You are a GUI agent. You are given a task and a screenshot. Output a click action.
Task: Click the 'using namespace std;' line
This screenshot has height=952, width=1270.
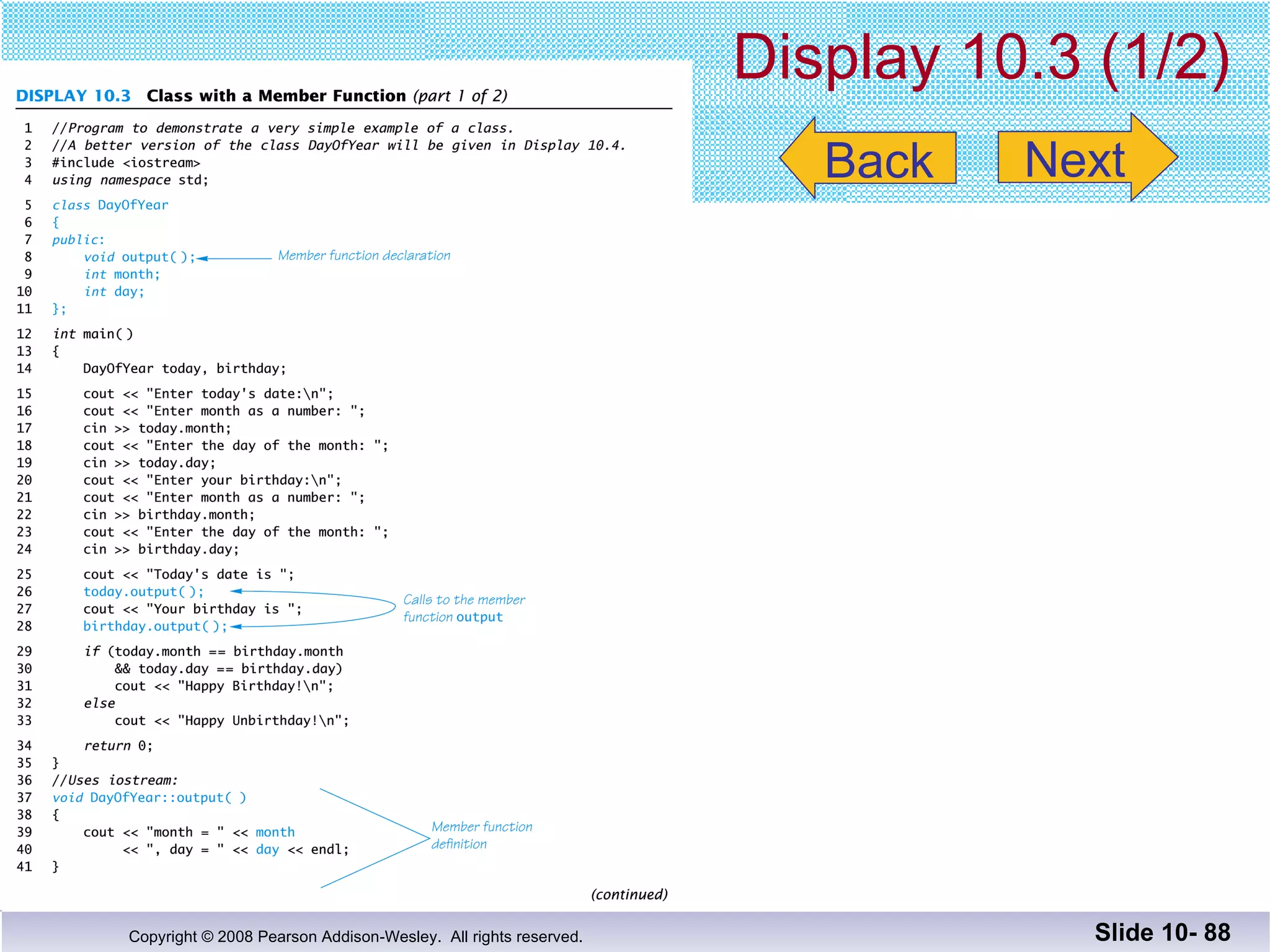(130, 180)
